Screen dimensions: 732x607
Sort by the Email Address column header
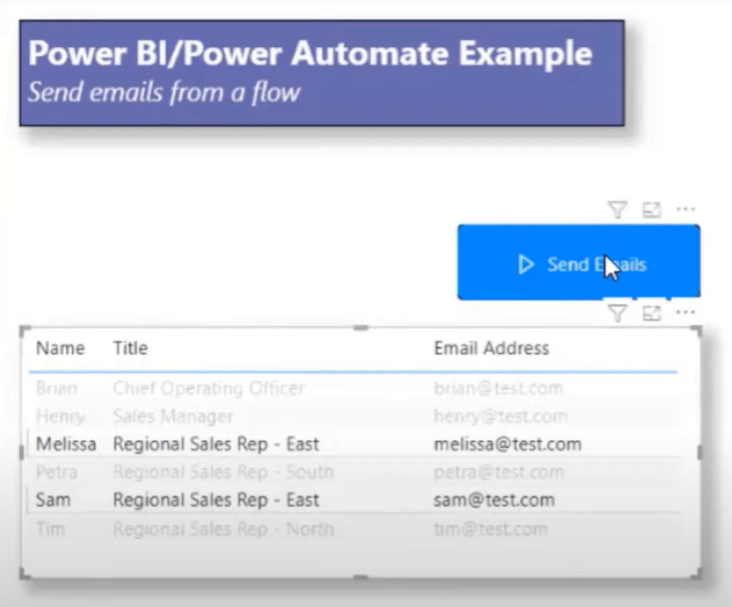click(491, 348)
